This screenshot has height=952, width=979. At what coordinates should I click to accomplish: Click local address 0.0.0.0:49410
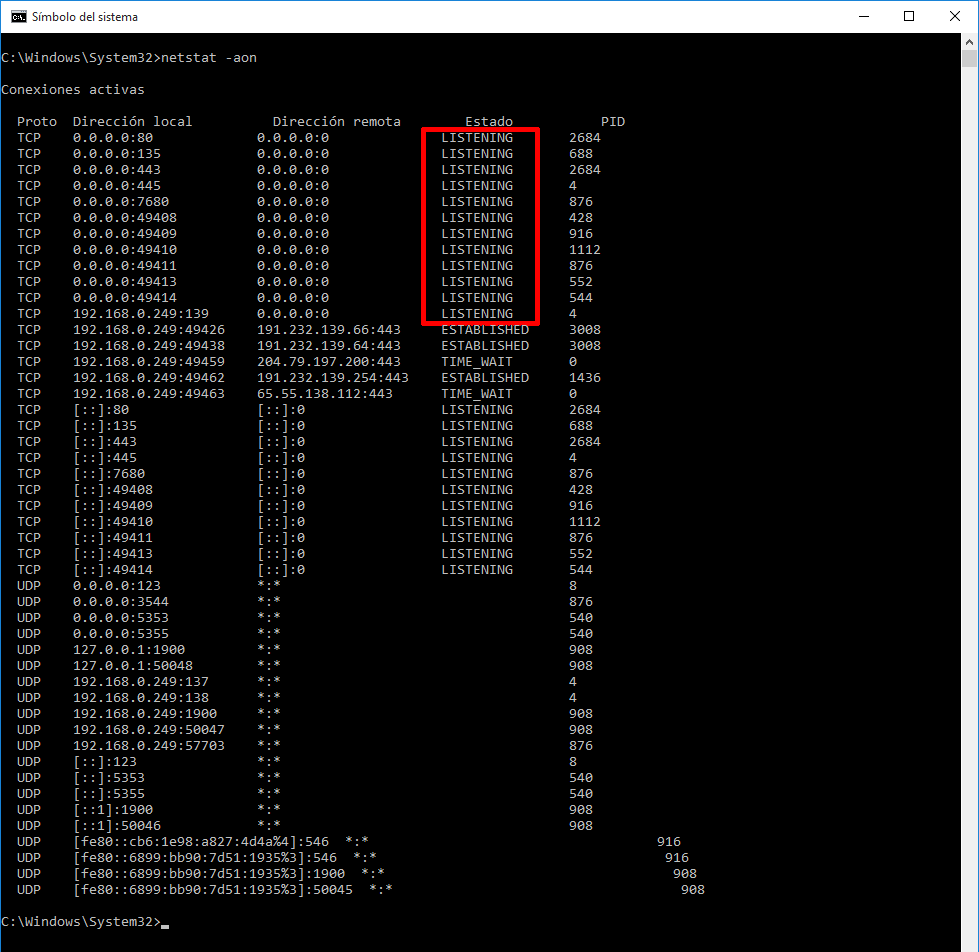click(x=125, y=250)
